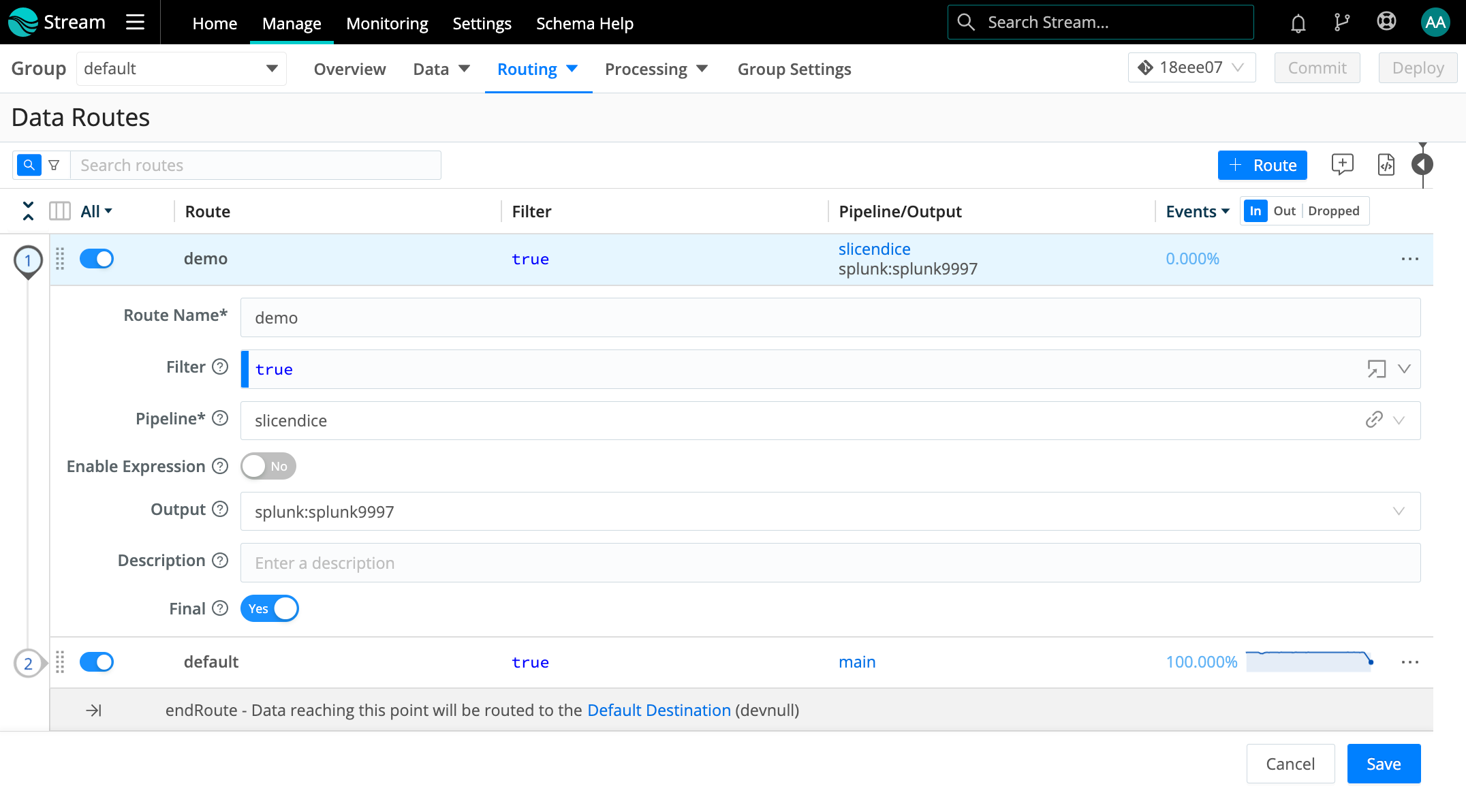This screenshot has height=812, width=1466.
Task: Click the blue Save button
Action: [x=1383, y=764]
